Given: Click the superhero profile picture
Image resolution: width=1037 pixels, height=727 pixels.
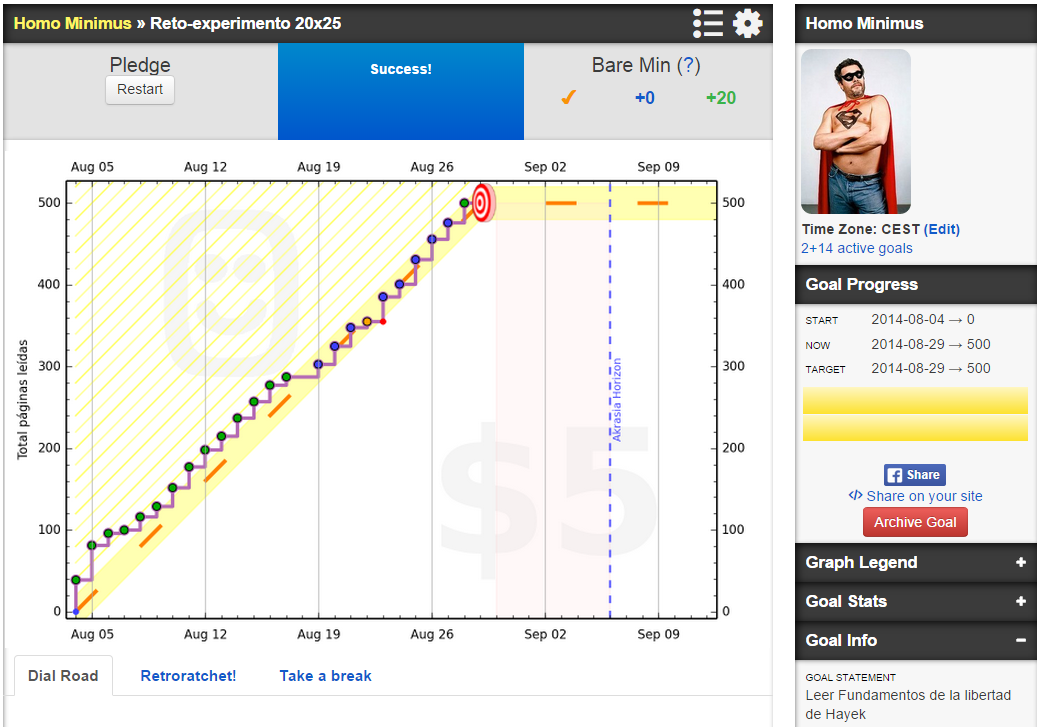Looking at the screenshot, I should click(856, 131).
